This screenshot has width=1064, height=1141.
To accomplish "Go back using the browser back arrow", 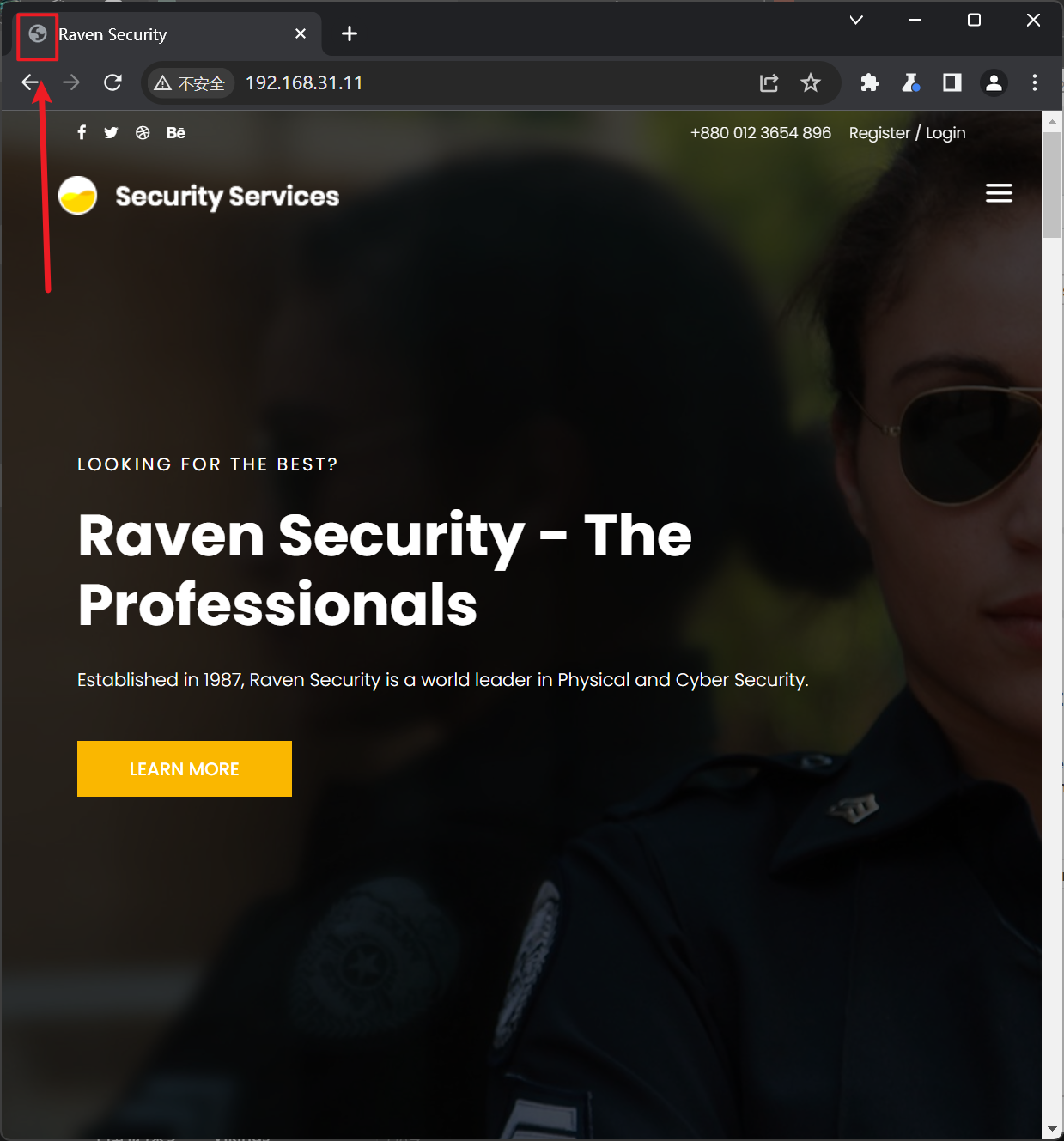I will 31,82.
